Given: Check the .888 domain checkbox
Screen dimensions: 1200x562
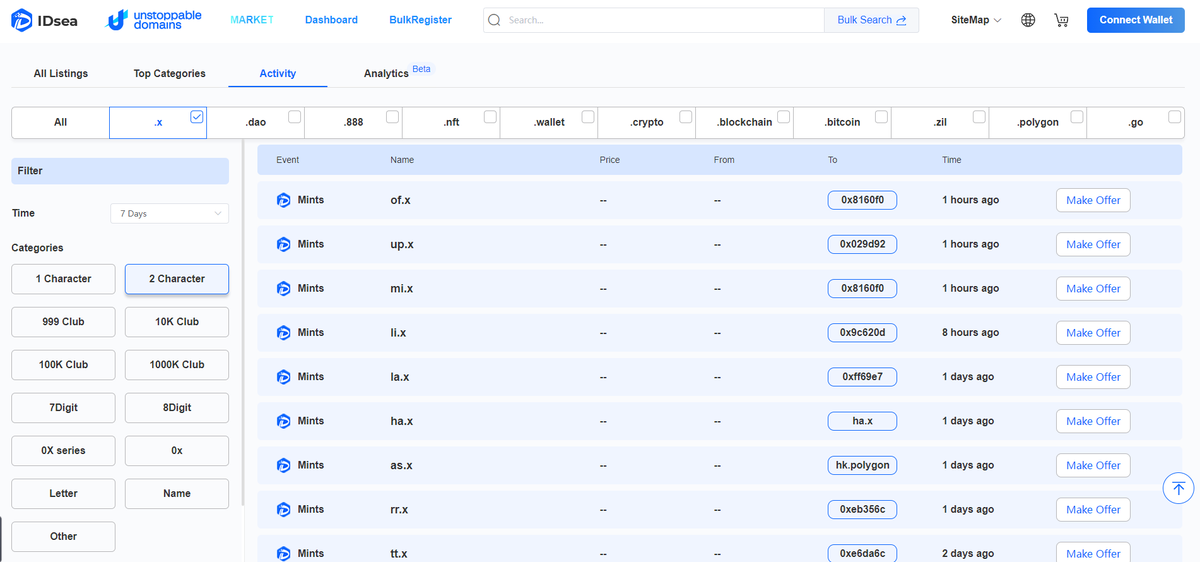Looking at the screenshot, I should 393,117.
